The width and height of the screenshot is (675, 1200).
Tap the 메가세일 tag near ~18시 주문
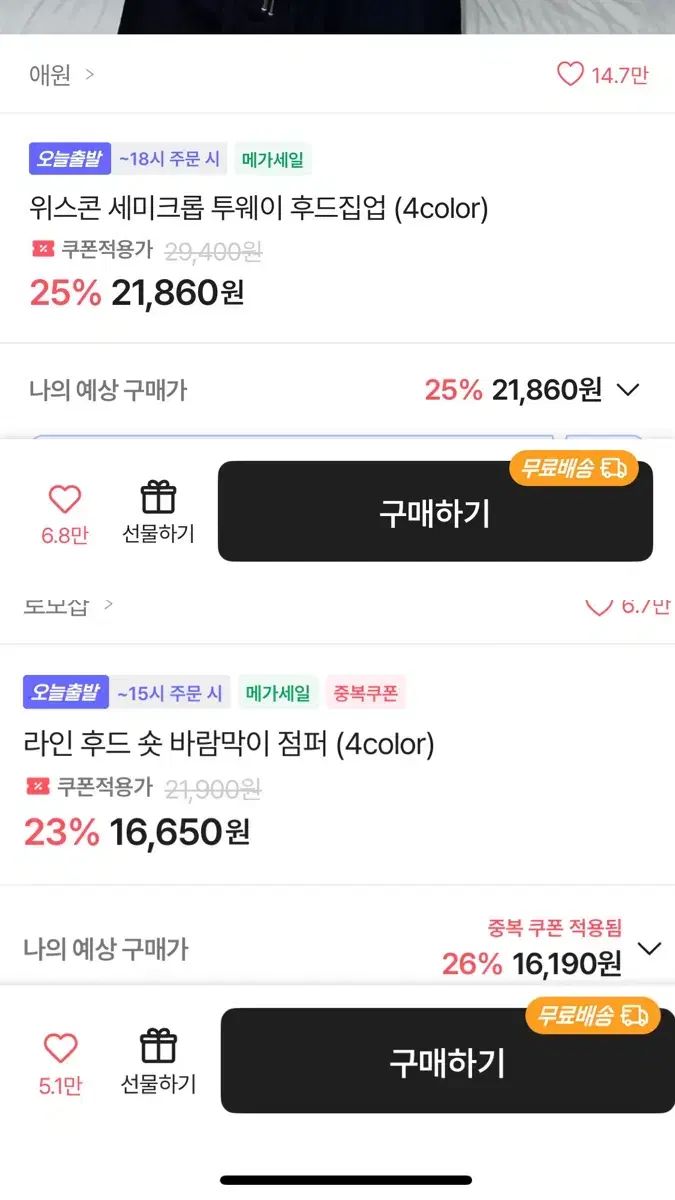click(x=273, y=158)
